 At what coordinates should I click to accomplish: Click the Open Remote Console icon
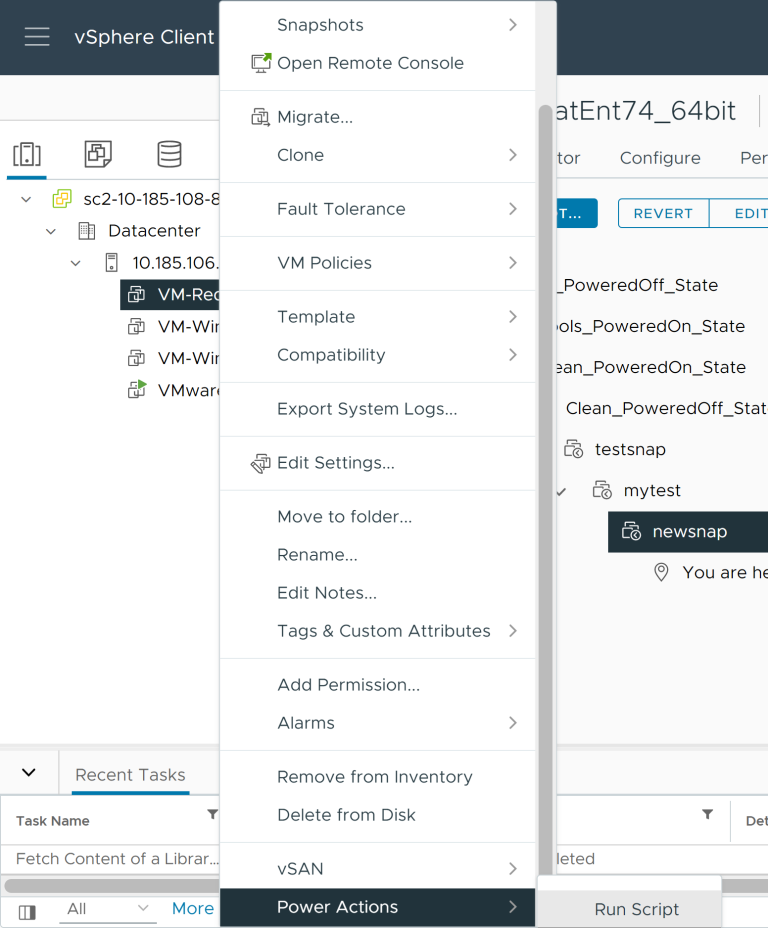coord(261,63)
